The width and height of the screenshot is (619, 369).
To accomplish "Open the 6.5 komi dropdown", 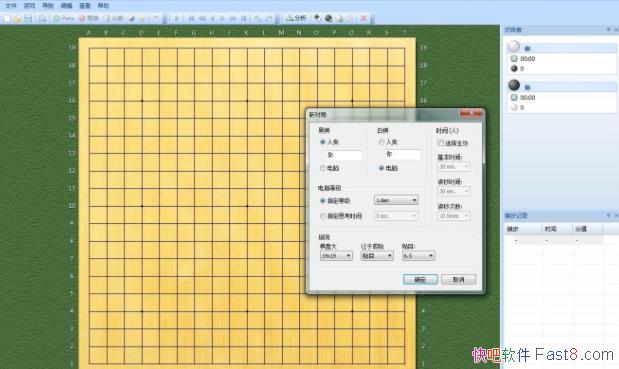I will (x=418, y=256).
